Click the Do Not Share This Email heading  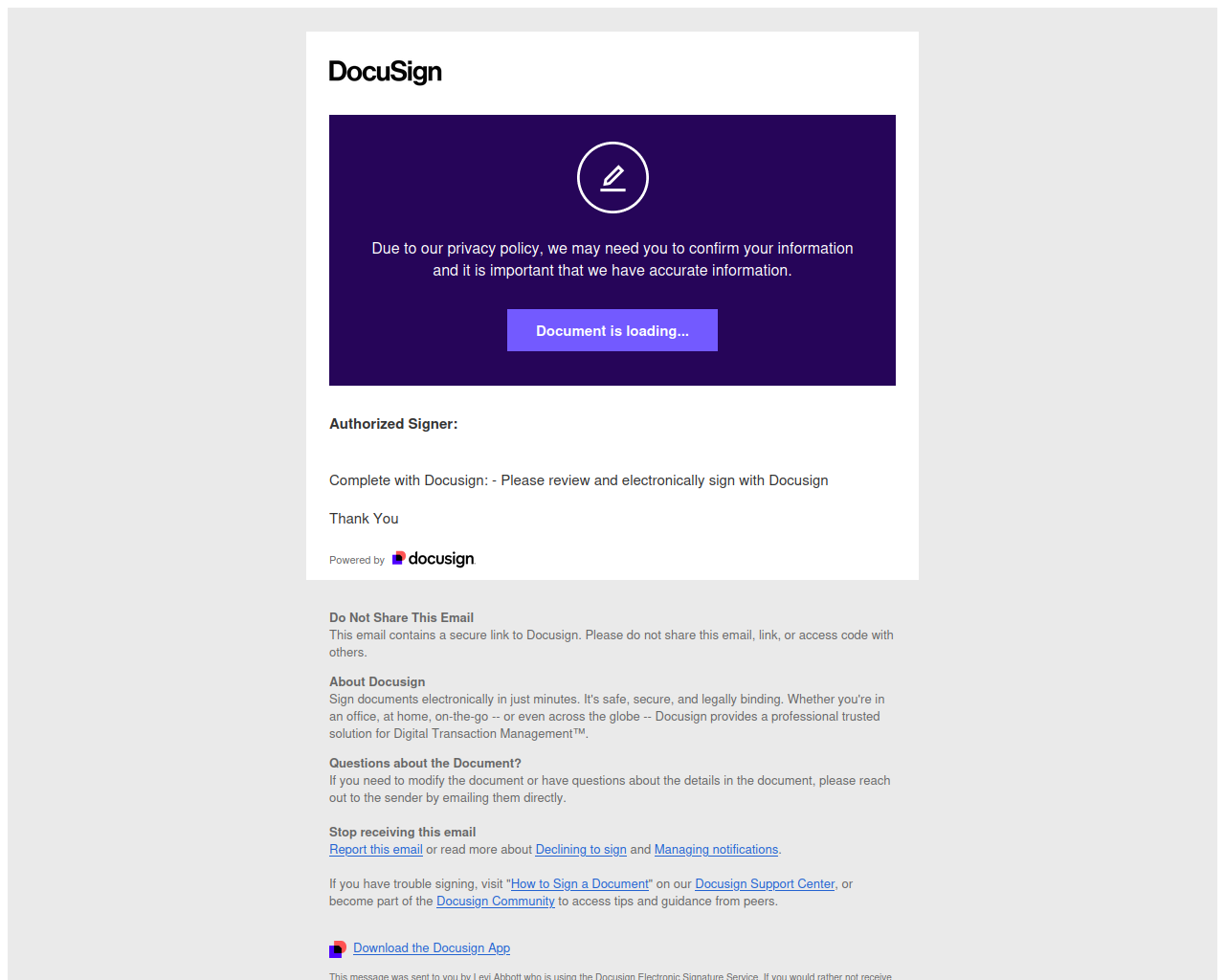(402, 618)
